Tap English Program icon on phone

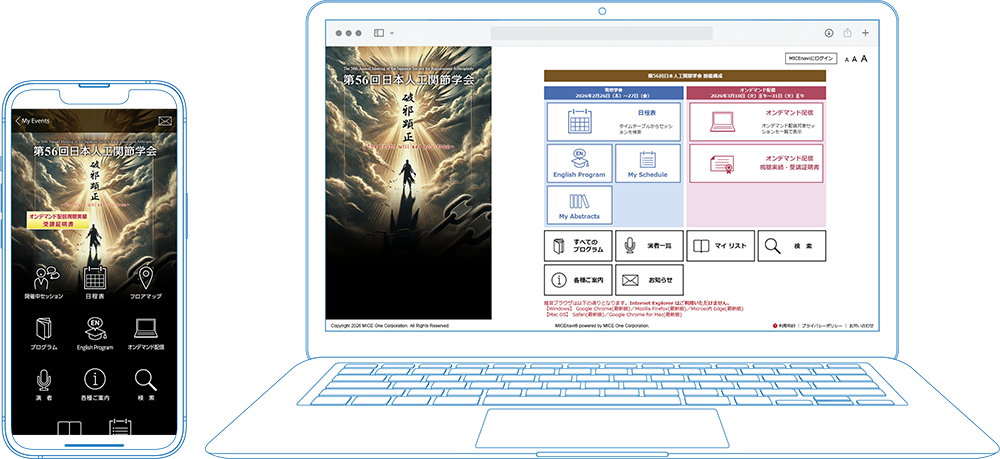pos(95,328)
